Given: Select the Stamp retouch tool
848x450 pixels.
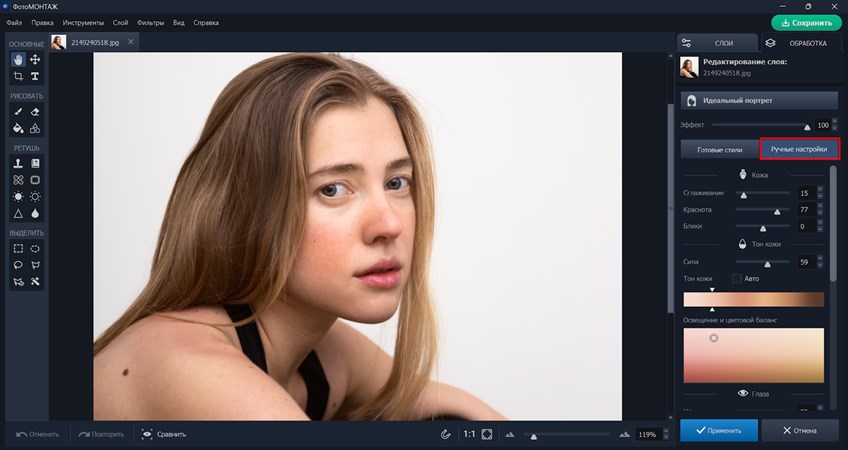Looking at the screenshot, I should pyautogui.click(x=18, y=164).
